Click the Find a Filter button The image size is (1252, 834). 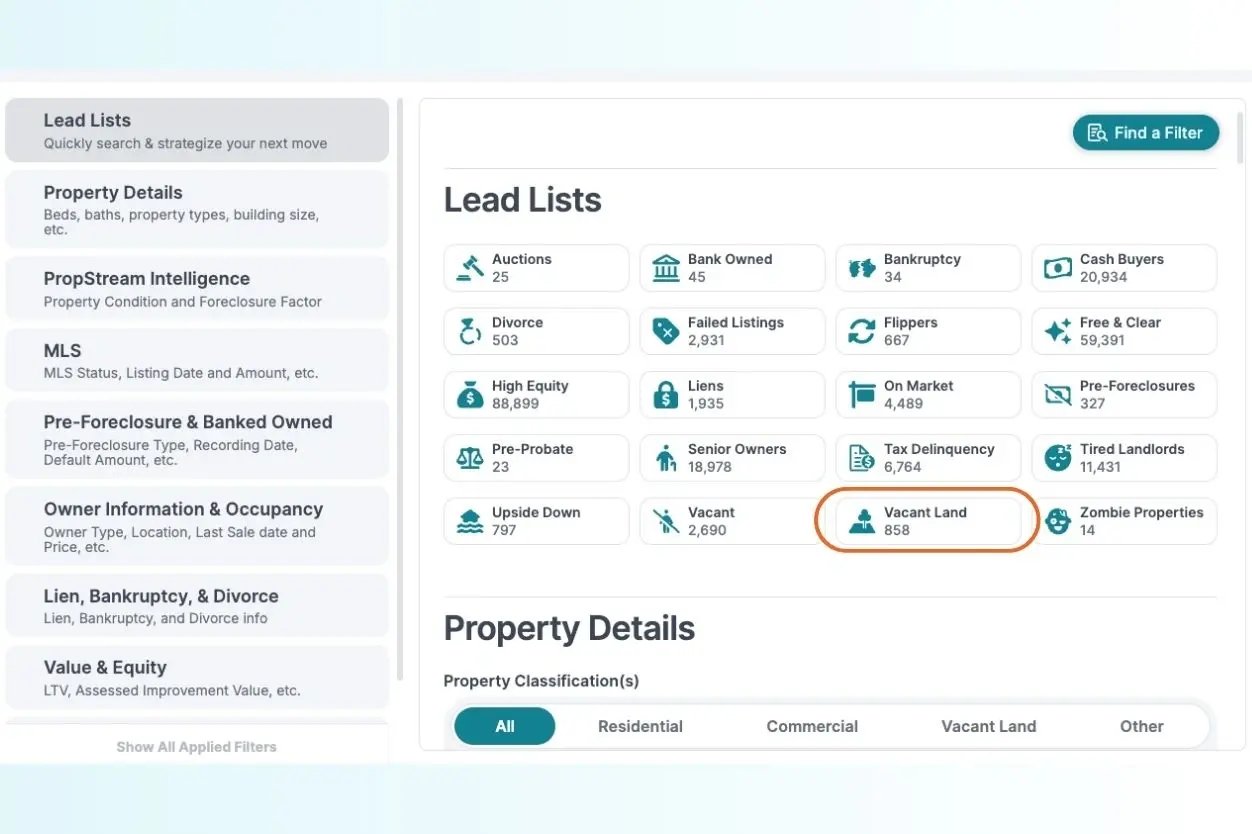tap(1146, 132)
